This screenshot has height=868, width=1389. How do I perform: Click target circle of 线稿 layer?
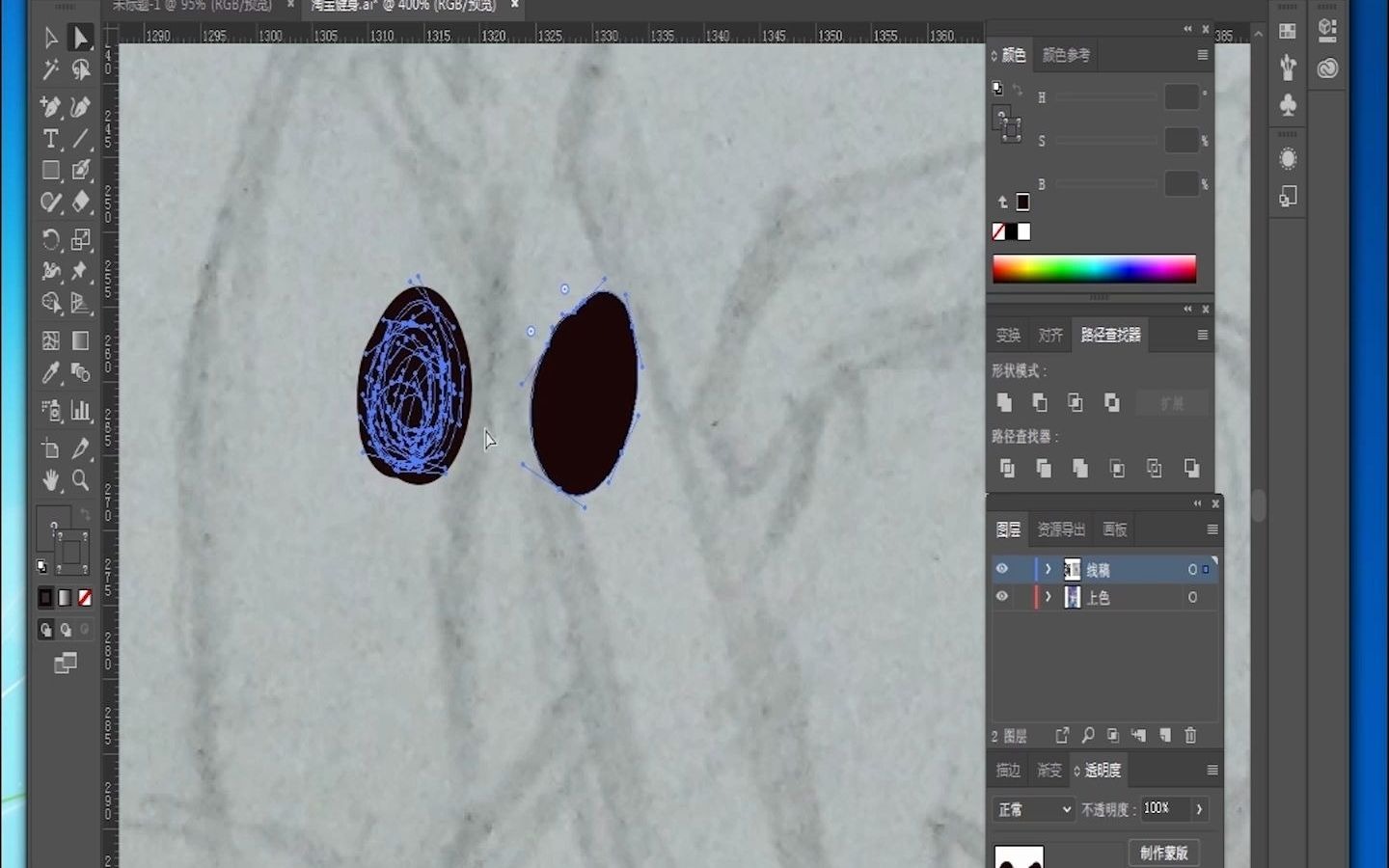(1192, 570)
